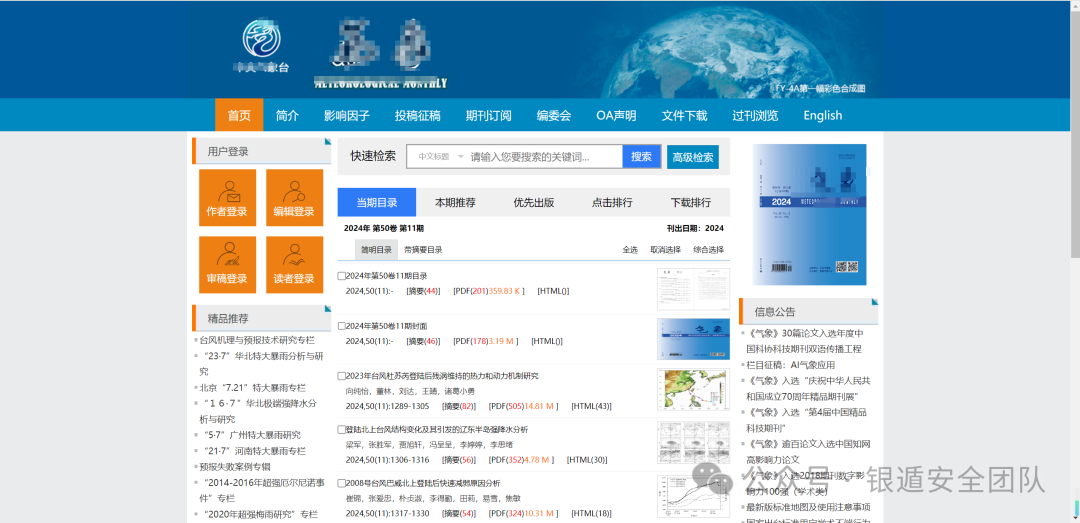Check the box for 2008号台风巴威 article
Image resolution: width=1080 pixels, height=523 pixels.
point(342,483)
